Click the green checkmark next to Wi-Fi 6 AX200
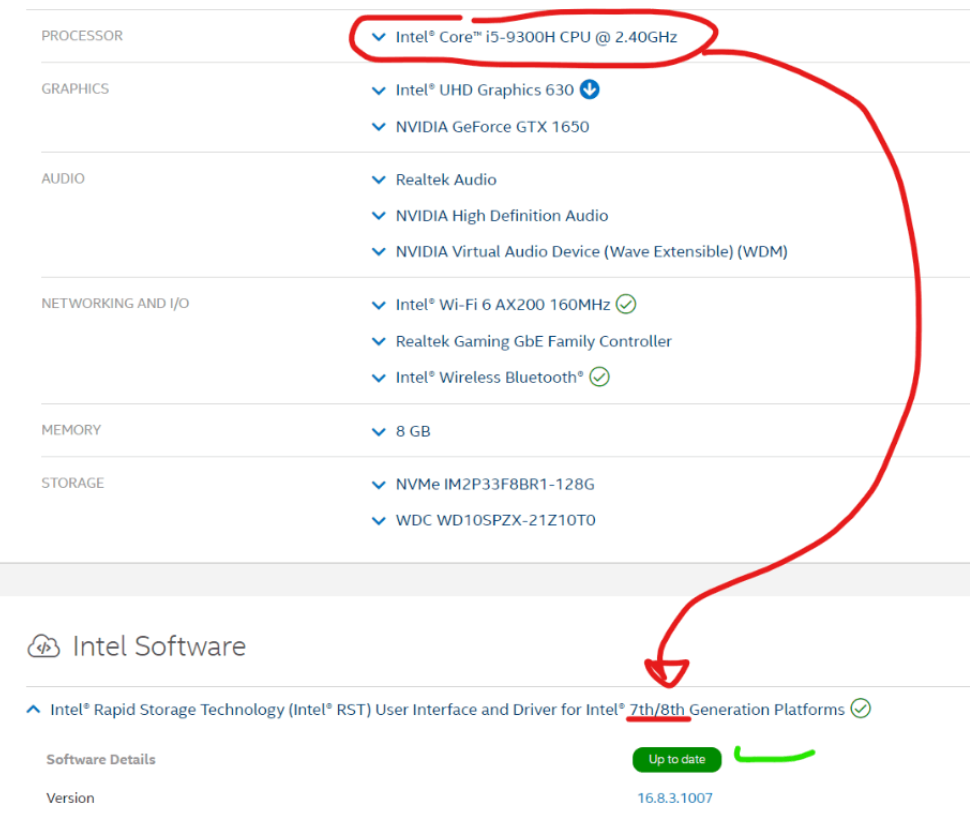The image size is (970, 817). (x=626, y=304)
